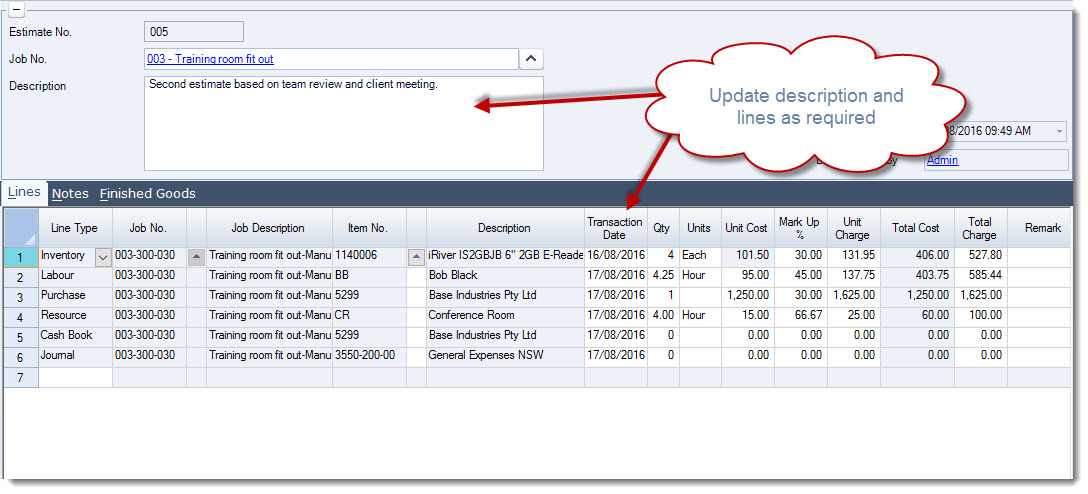Select row header 4

click(x=21, y=318)
